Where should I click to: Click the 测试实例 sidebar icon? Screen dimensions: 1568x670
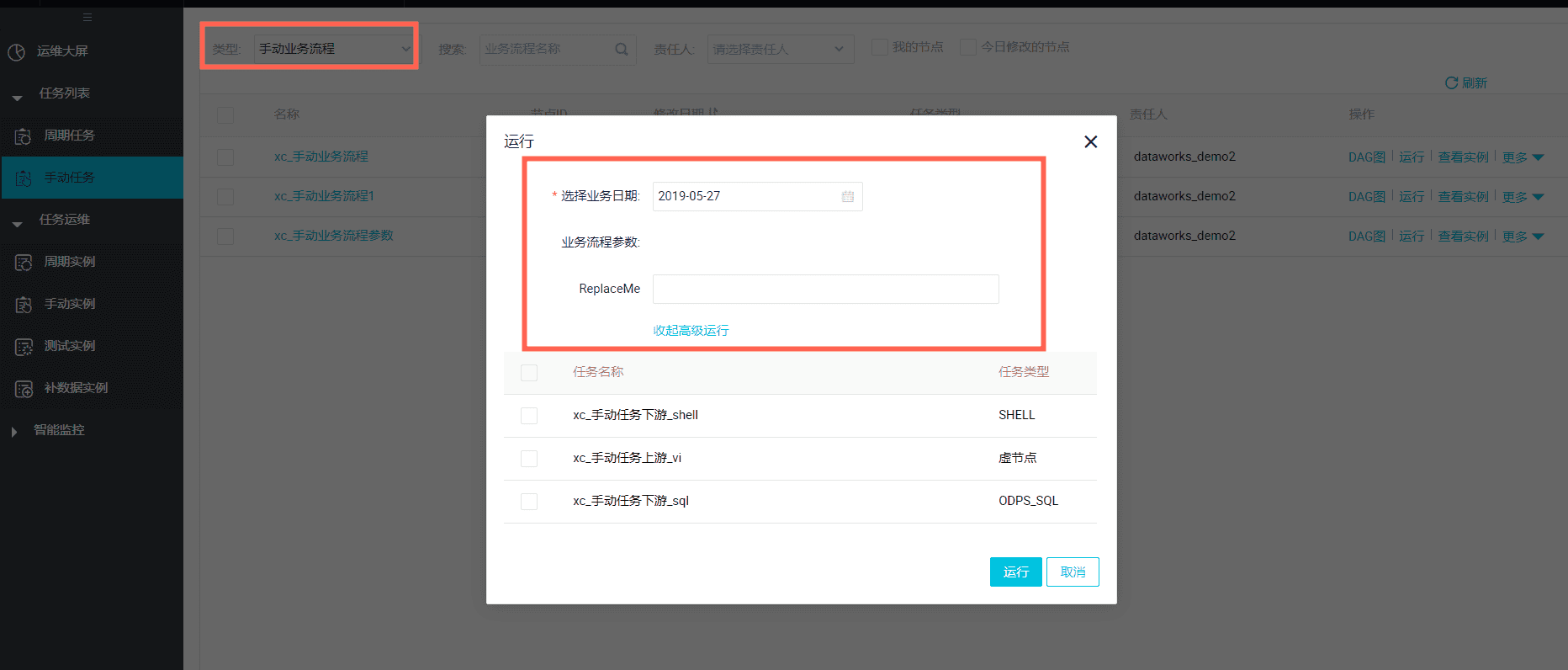[24, 346]
